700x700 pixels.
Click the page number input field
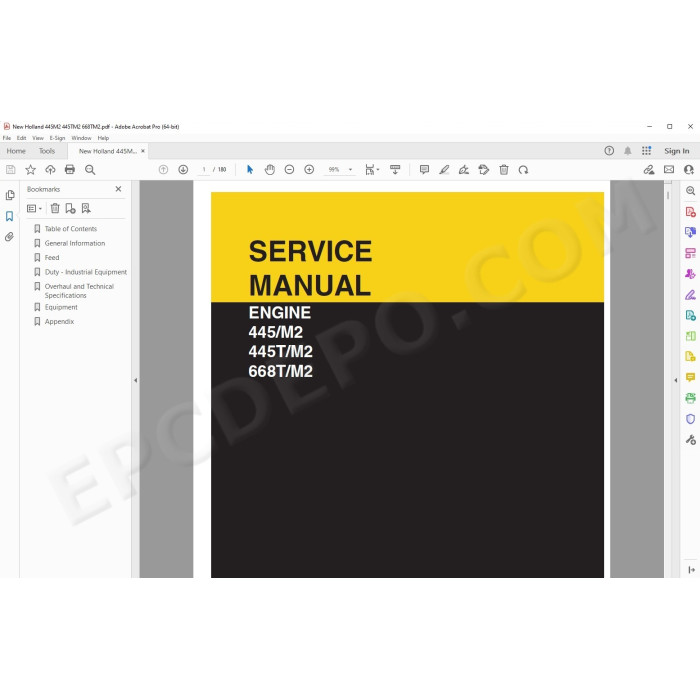pos(204,170)
